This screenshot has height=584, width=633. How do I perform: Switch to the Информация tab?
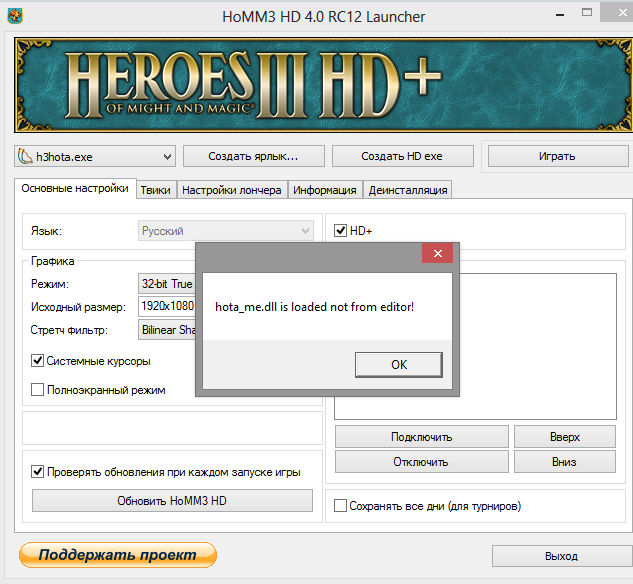325,190
